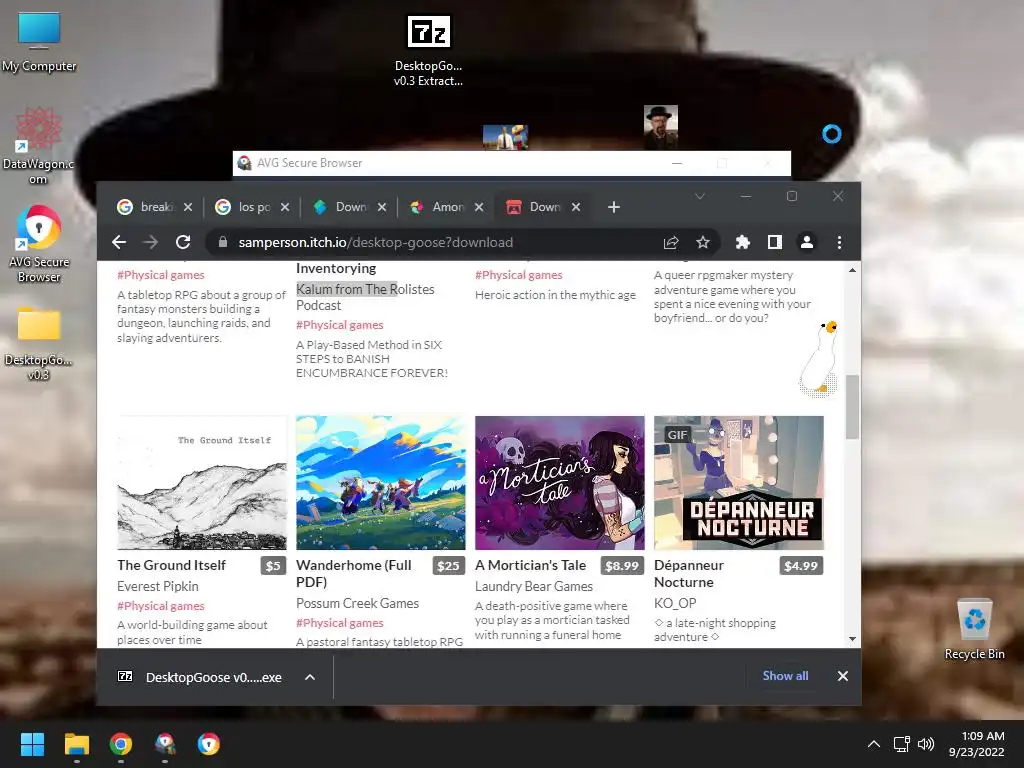Open the Chrome three-dot menu
The image size is (1024, 768).
pos(839,242)
